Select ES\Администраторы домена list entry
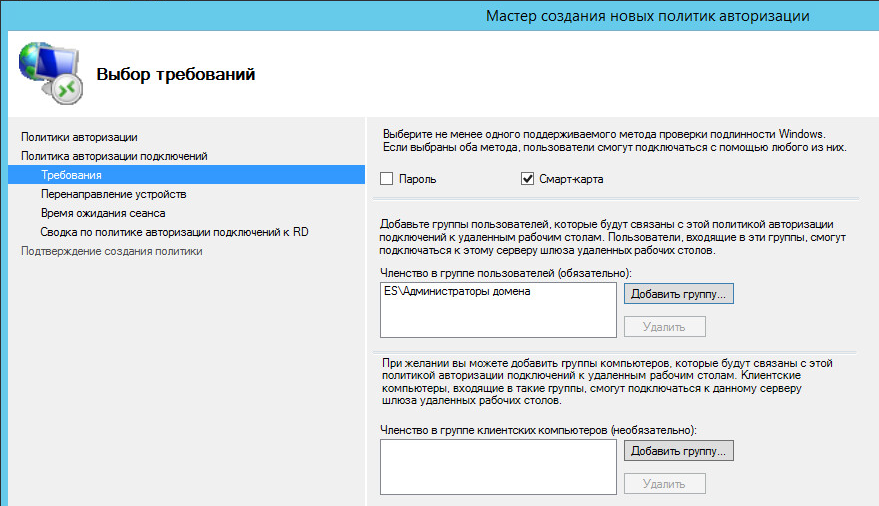 pyautogui.click(x=457, y=291)
